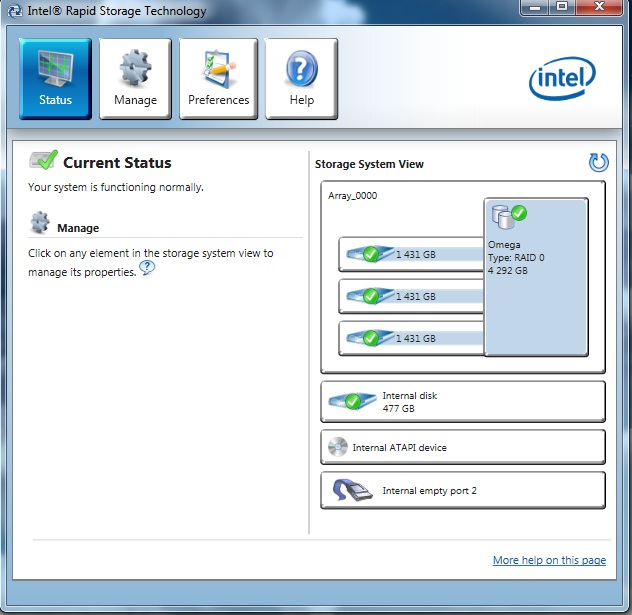Click the Internal ATAPI device disc icon

tap(337, 447)
